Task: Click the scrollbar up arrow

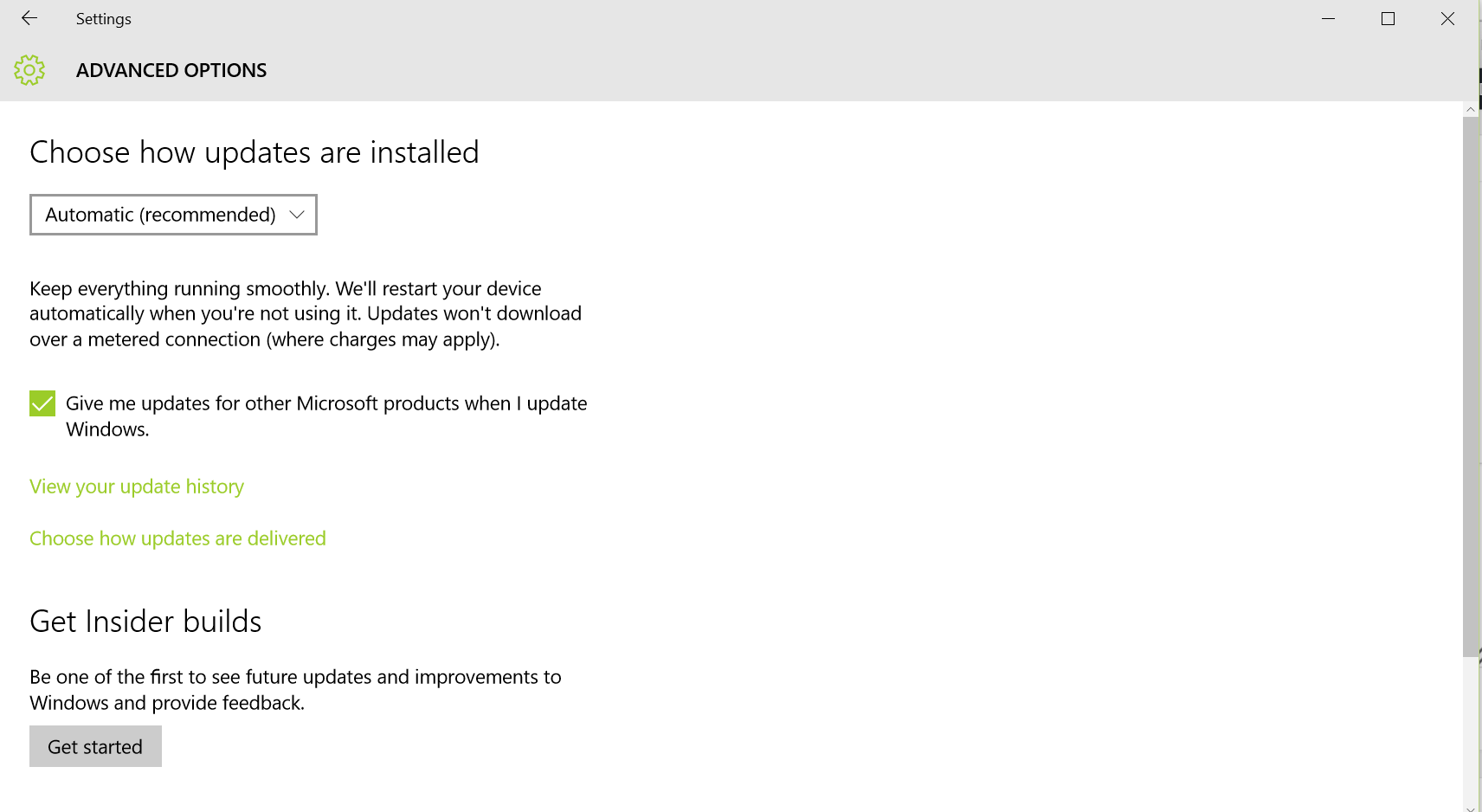Action: pos(1470,109)
